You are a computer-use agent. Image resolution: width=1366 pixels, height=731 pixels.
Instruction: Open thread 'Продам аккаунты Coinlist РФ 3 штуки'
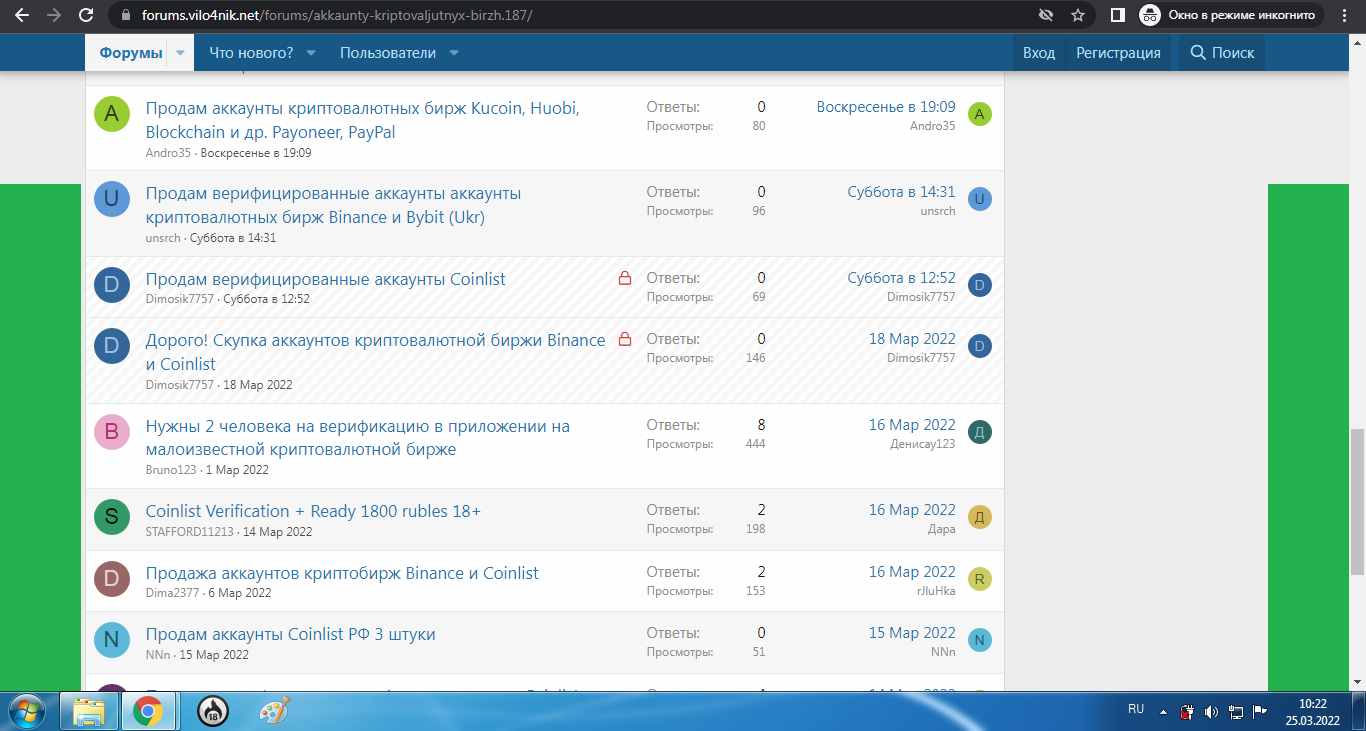[290, 634]
